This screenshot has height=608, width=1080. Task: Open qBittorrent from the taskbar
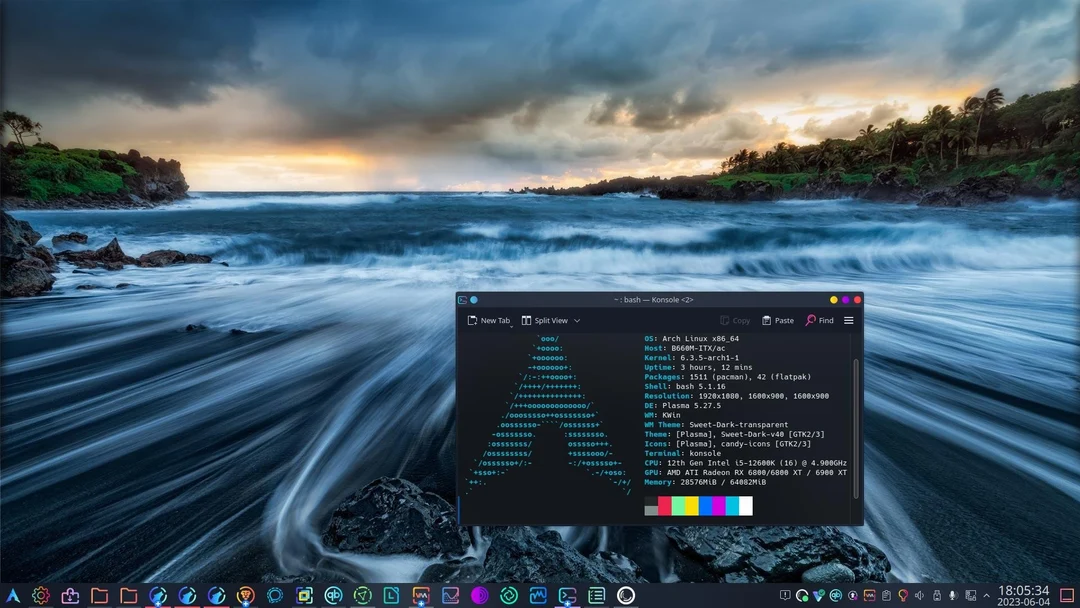[x=333, y=595]
